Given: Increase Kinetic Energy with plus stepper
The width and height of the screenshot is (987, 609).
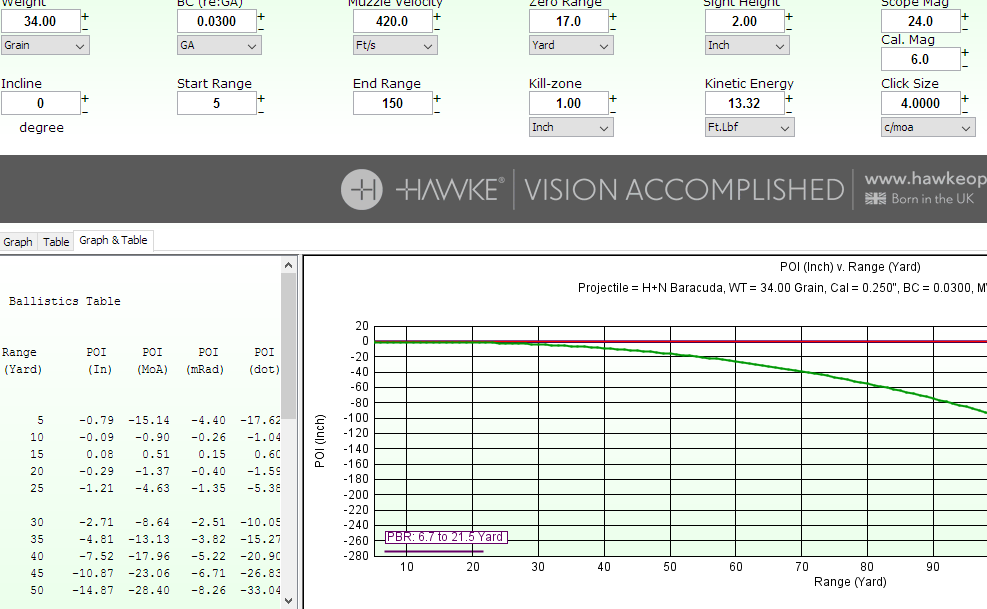Looking at the screenshot, I should click(x=789, y=98).
